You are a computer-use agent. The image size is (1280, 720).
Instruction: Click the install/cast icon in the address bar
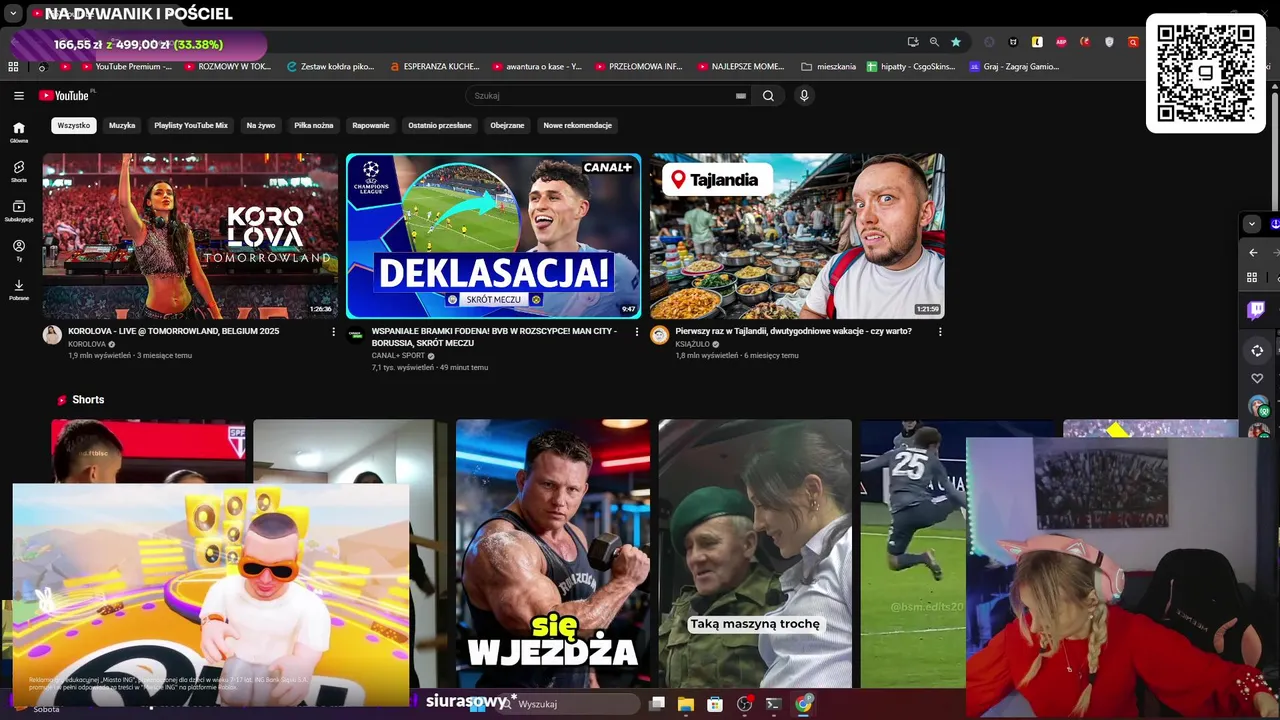click(x=913, y=42)
